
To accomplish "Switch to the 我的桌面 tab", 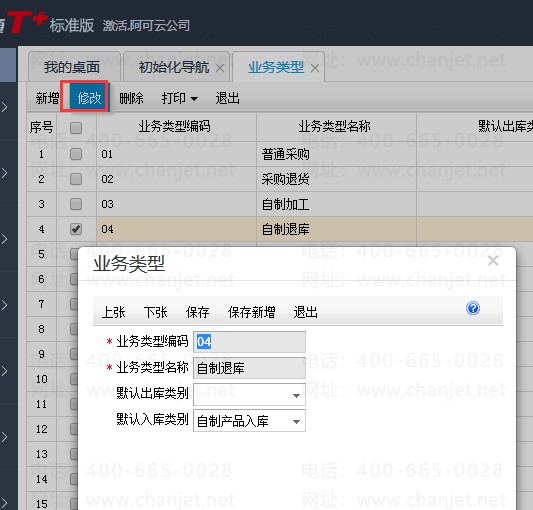I will (72, 67).
